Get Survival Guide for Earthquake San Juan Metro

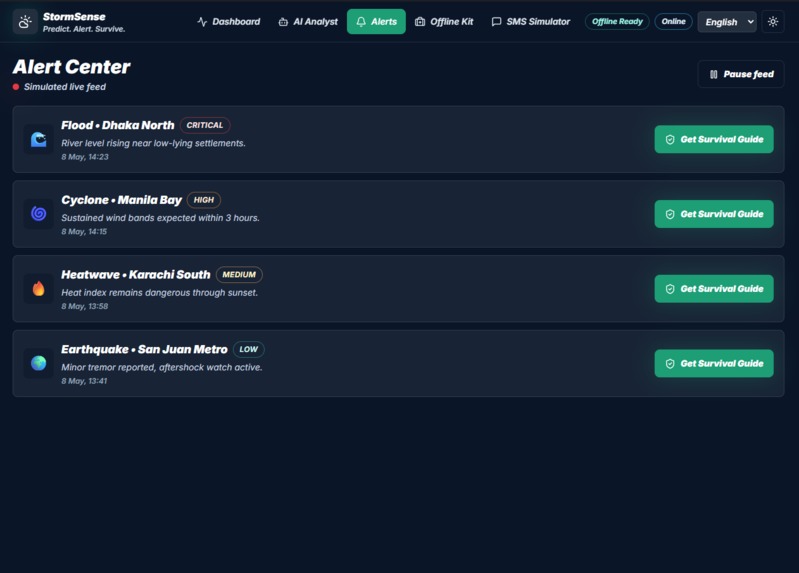pos(714,363)
